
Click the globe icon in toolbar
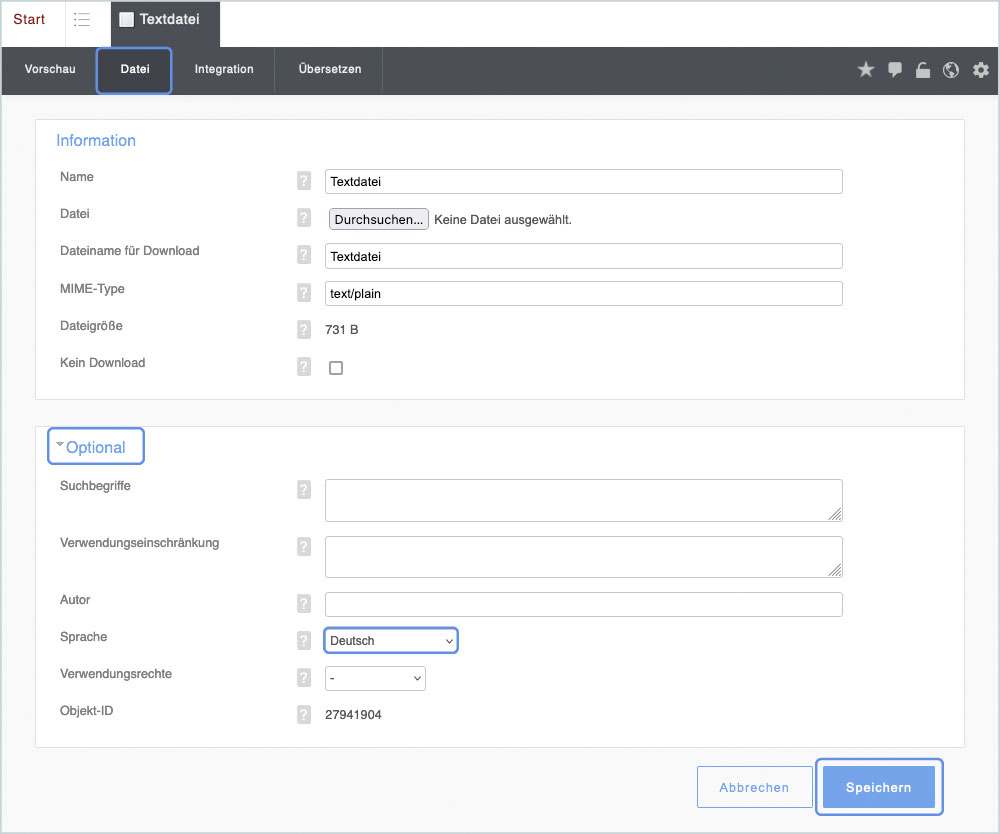coord(951,70)
